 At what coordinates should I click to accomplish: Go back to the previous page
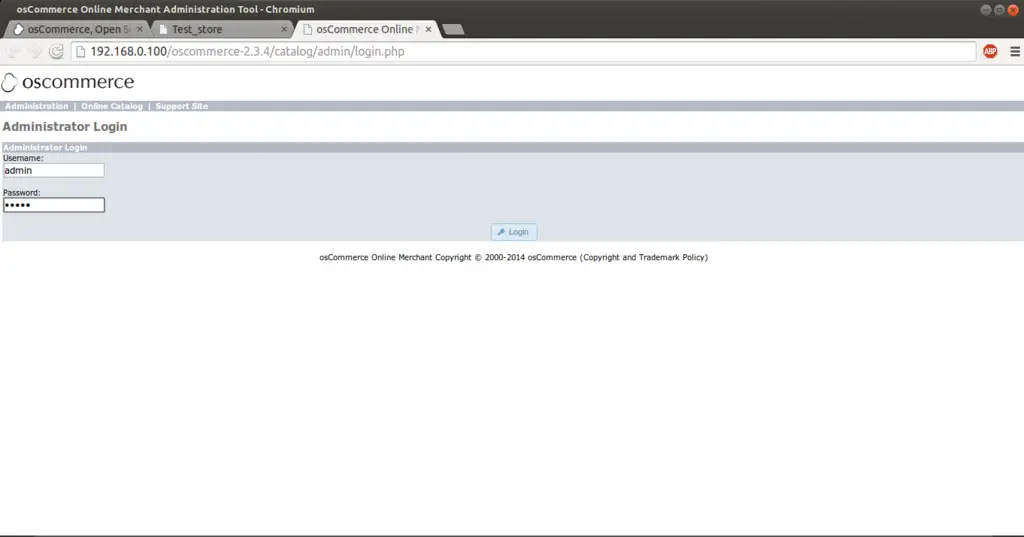point(13,52)
